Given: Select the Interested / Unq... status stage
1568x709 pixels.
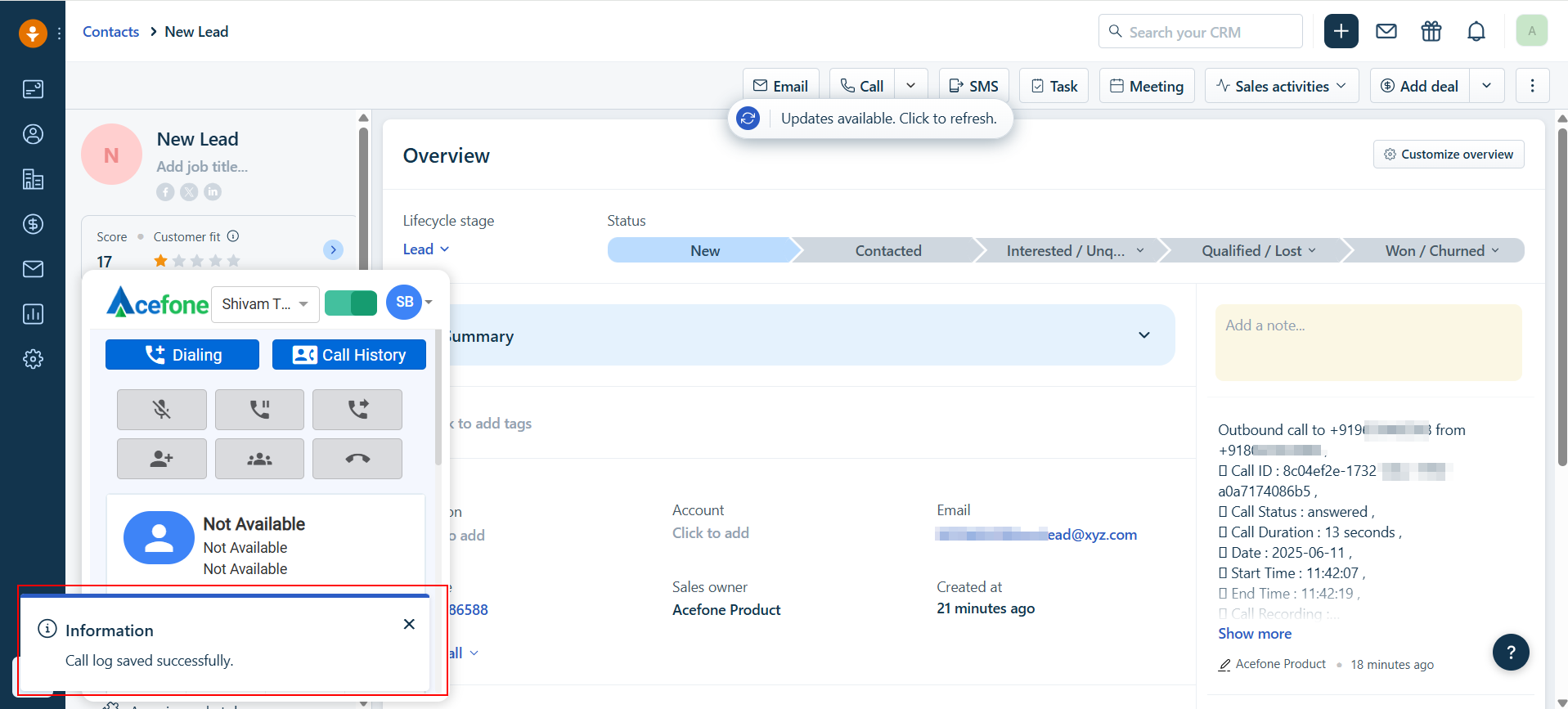Looking at the screenshot, I should (1074, 250).
